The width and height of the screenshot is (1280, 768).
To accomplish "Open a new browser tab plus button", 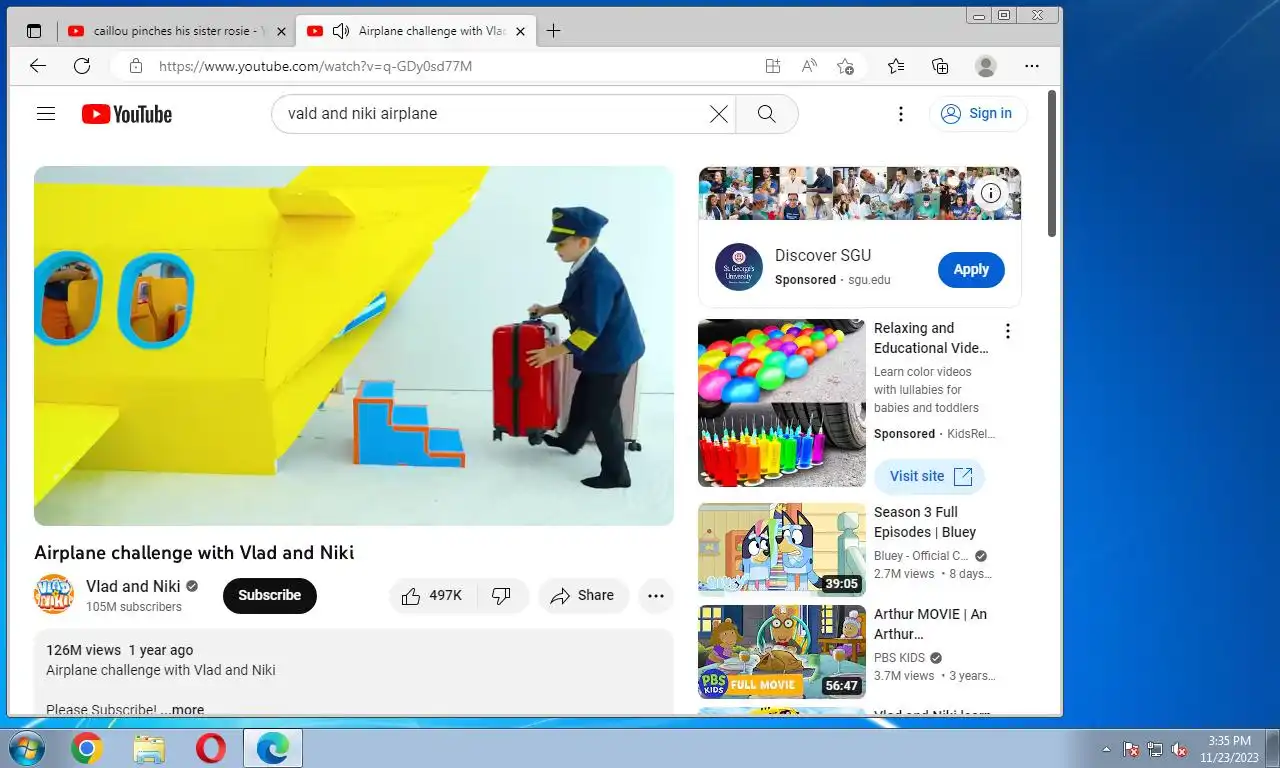I will point(553,31).
